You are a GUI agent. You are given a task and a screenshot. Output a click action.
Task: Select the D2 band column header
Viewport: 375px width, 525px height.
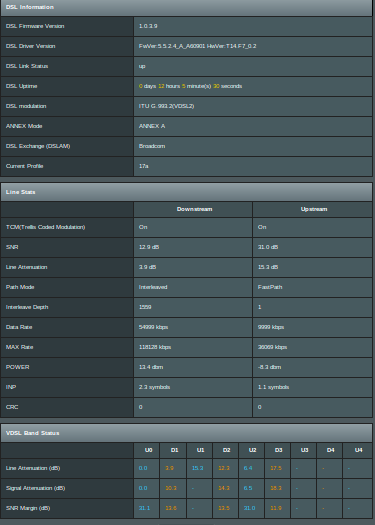pyautogui.click(x=226, y=450)
